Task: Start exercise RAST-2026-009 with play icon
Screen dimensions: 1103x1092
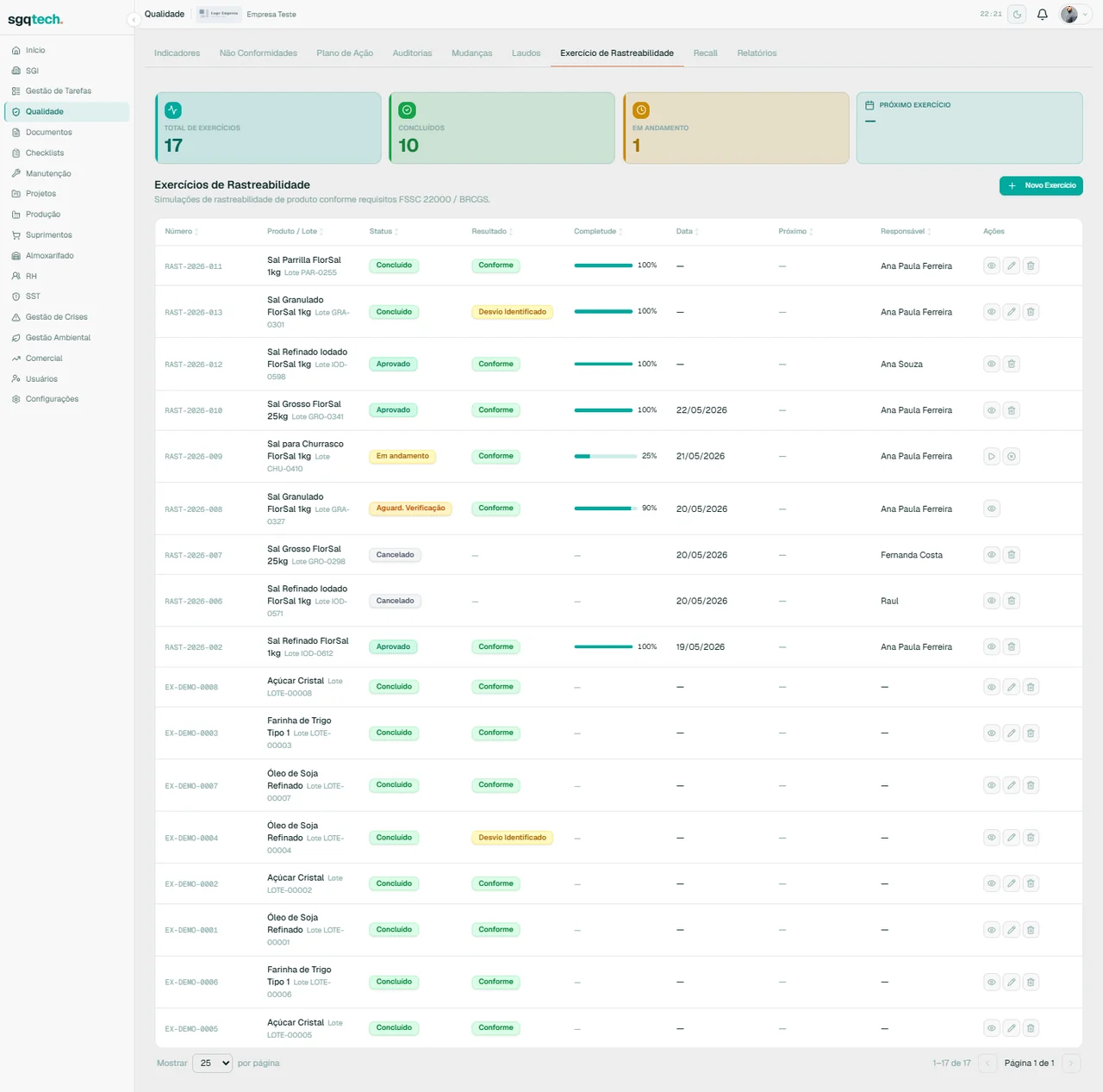Action: (992, 456)
